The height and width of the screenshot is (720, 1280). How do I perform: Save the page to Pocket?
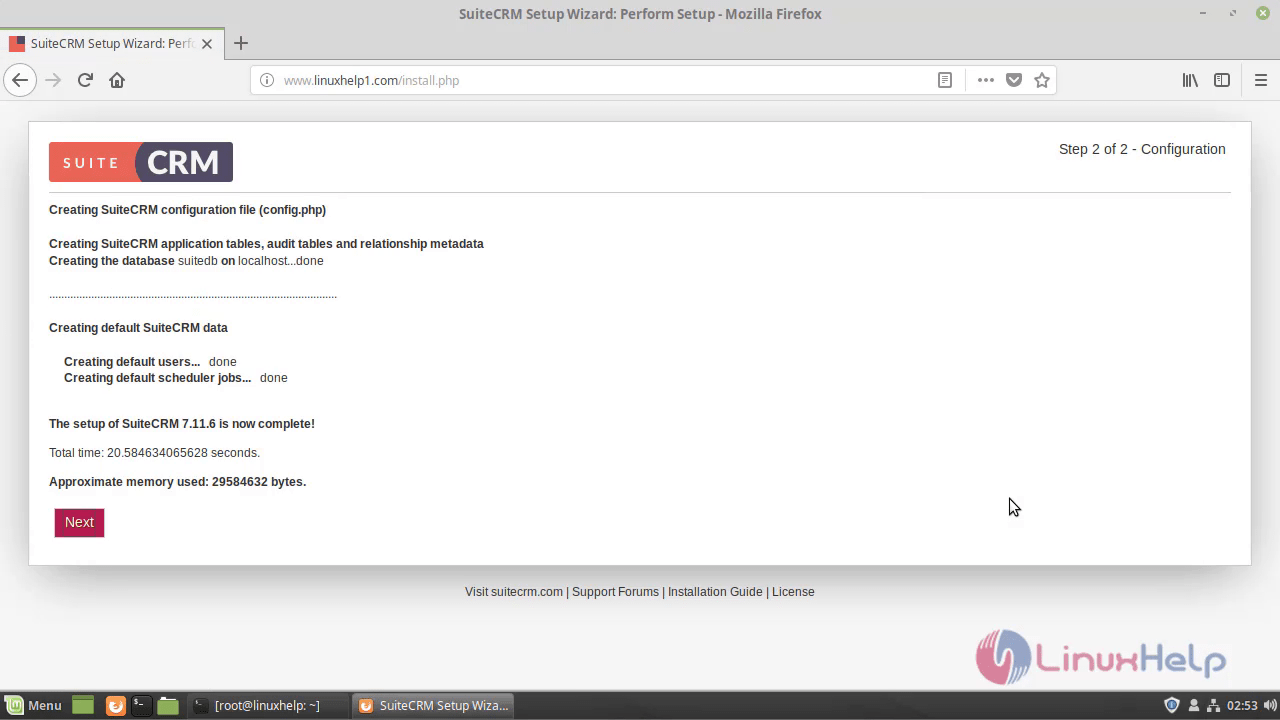coord(1013,80)
